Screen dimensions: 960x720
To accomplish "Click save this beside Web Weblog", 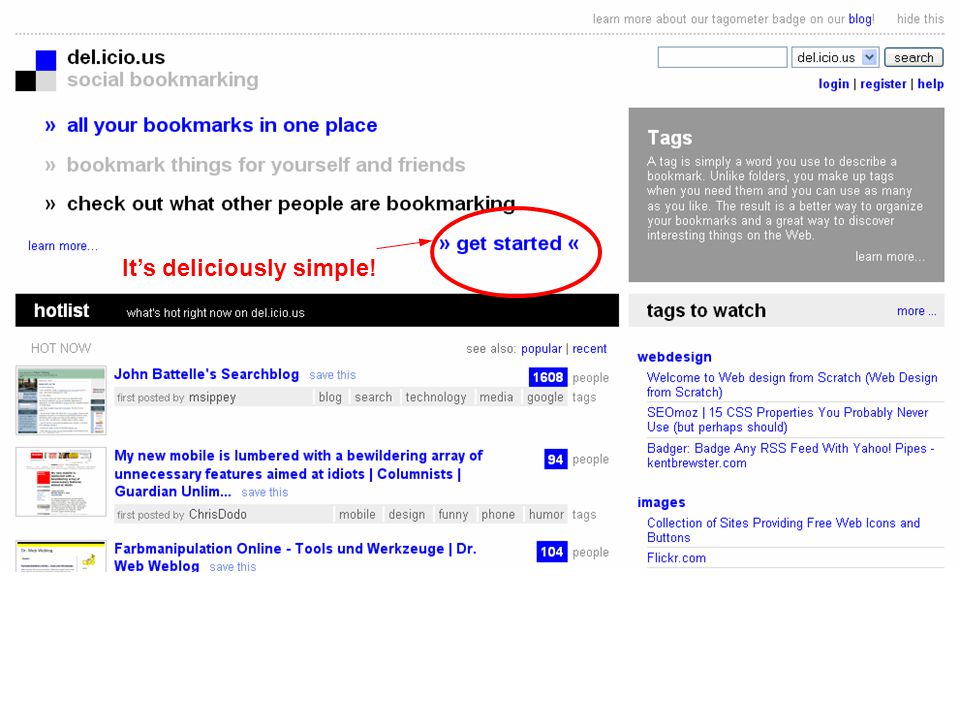I will tap(233, 567).
